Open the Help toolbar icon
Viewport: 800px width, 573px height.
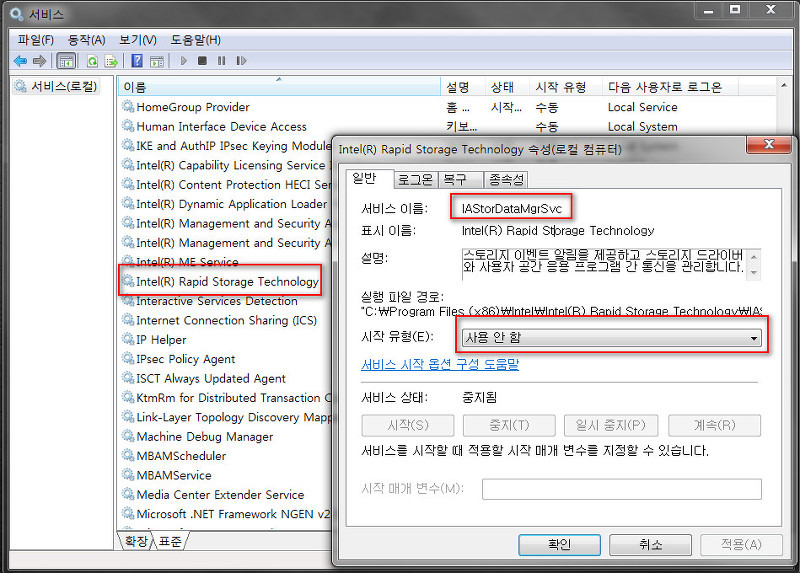coord(137,61)
